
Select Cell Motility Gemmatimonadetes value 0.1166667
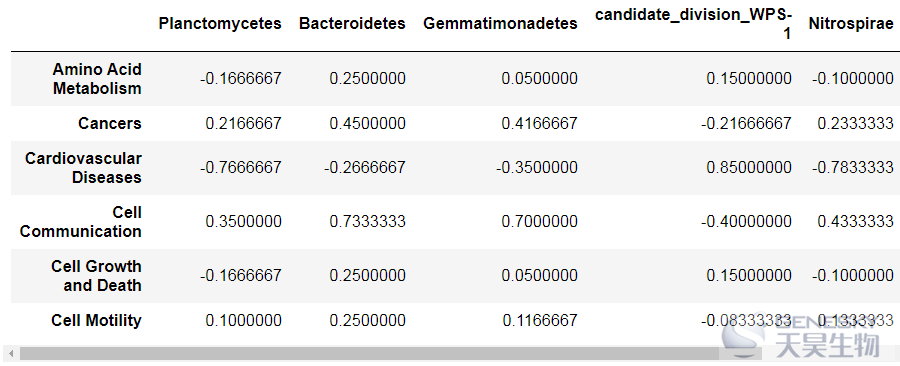tap(540, 320)
